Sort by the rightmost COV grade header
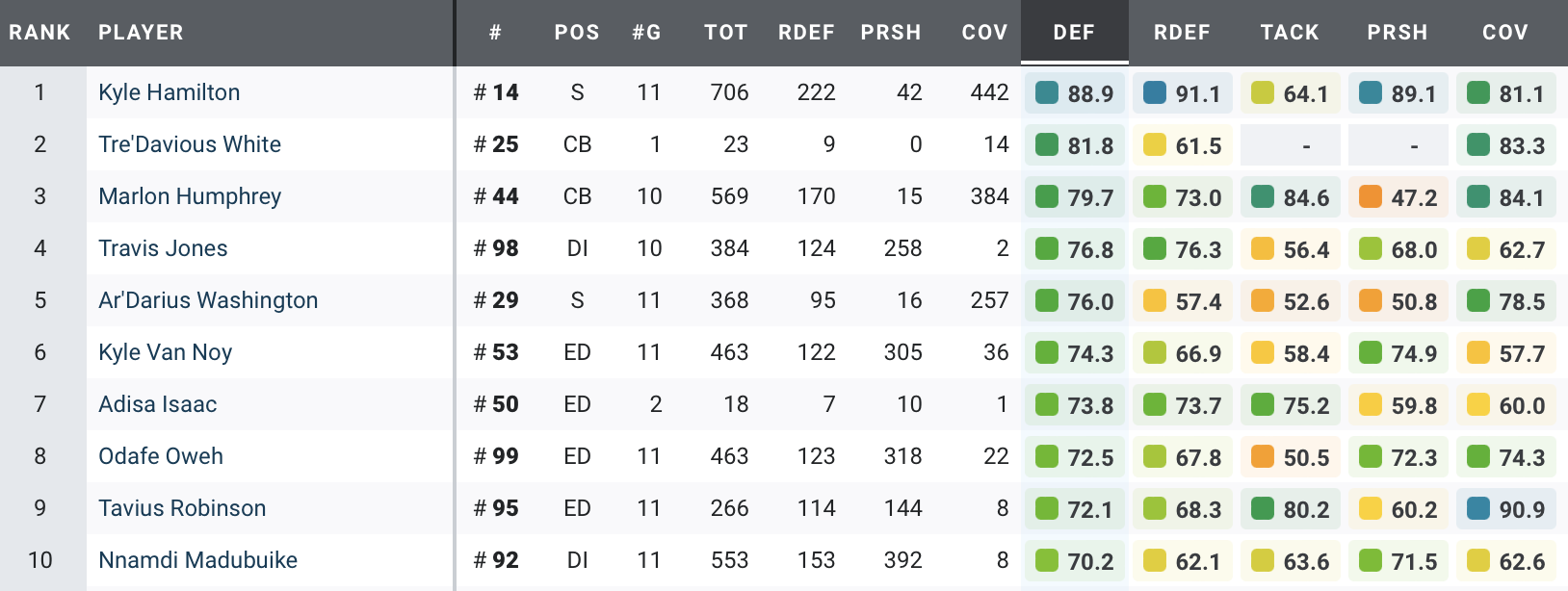The width and height of the screenshot is (1568, 591). pos(1505,33)
